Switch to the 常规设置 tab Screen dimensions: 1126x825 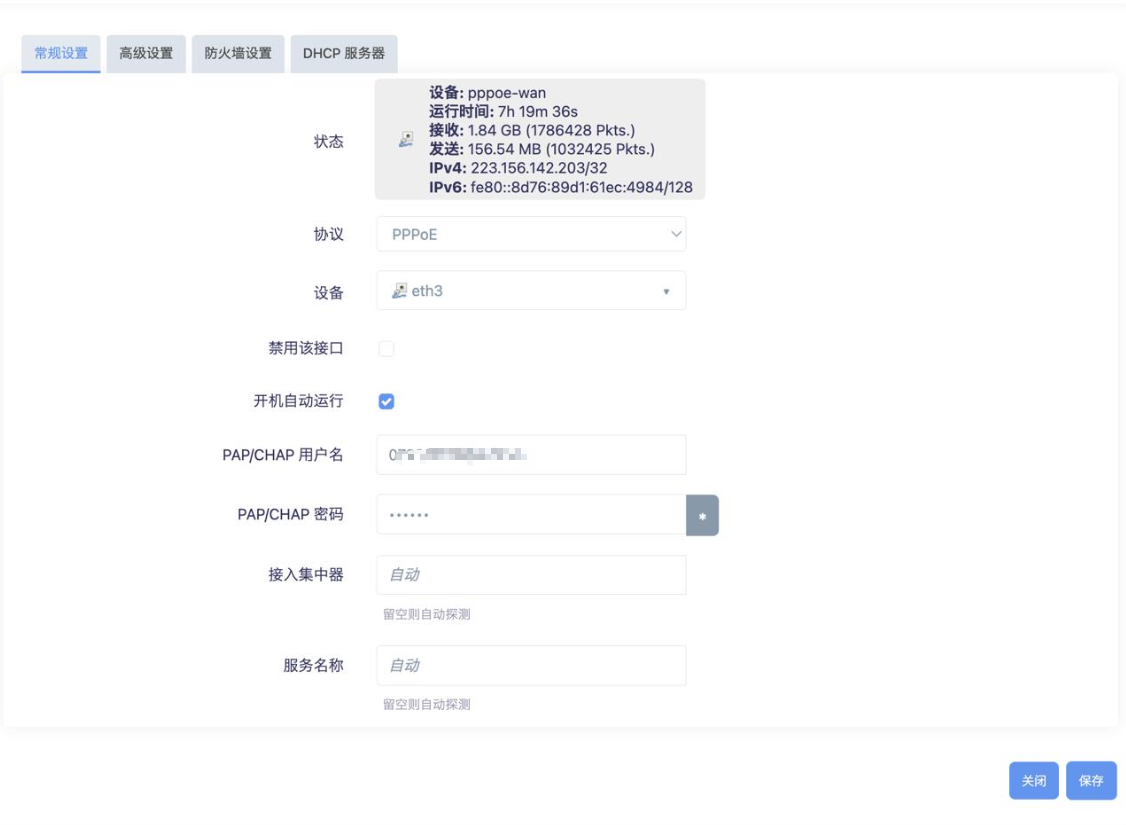pyautogui.click(x=60, y=54)
